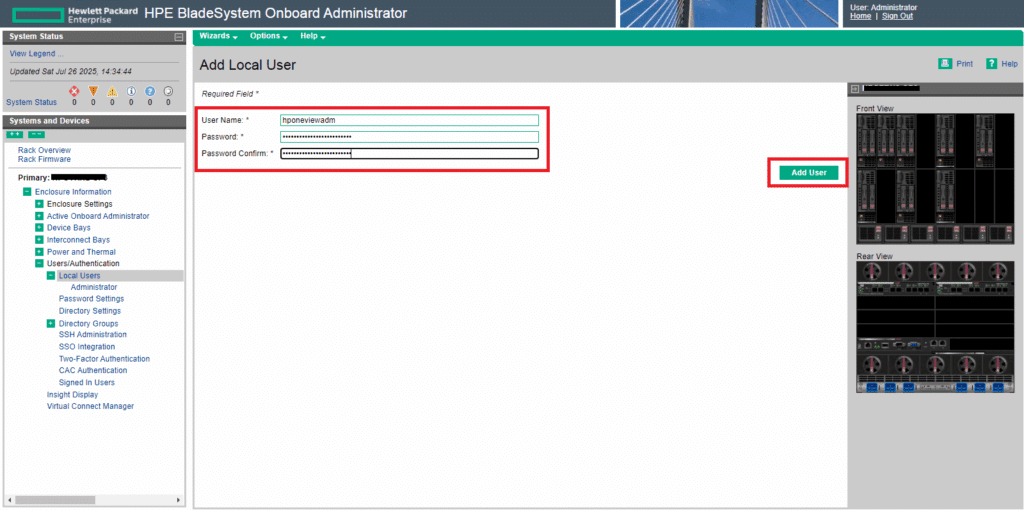The height and width of the screenshot is (510, 1024).
Task: Click the Add User button
Action: [809, 173]
